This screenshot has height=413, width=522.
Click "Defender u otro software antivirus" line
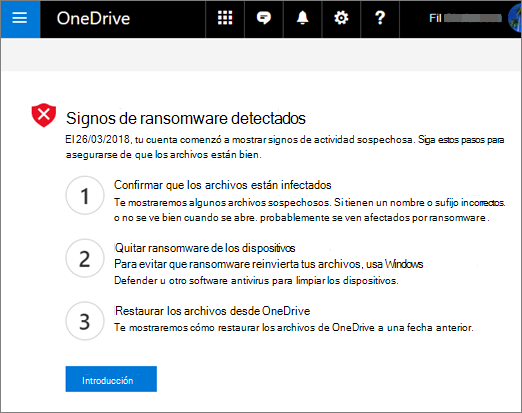(256, 281)
